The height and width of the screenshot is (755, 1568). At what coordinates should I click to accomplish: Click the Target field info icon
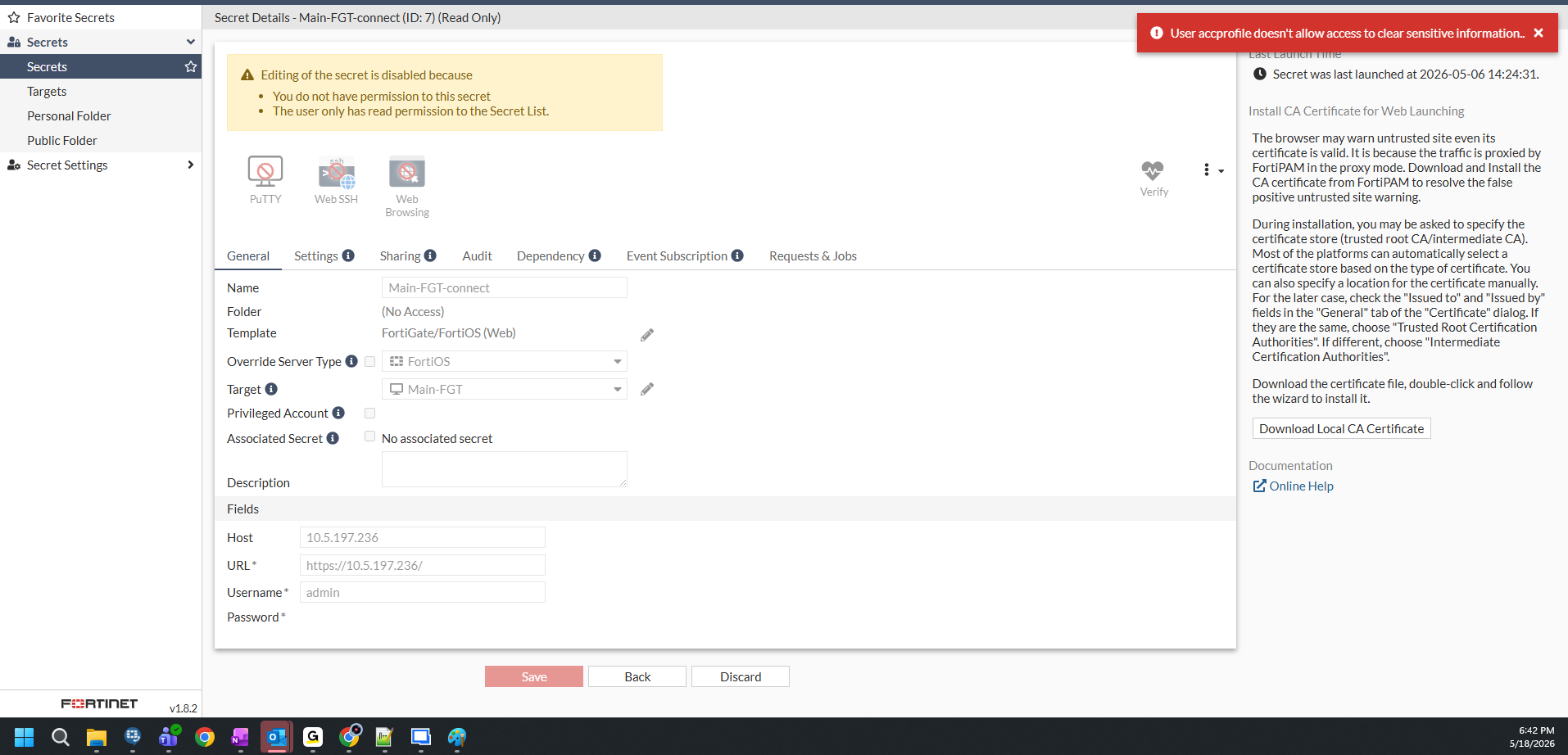pyautogui.click(x=271, y=389)
